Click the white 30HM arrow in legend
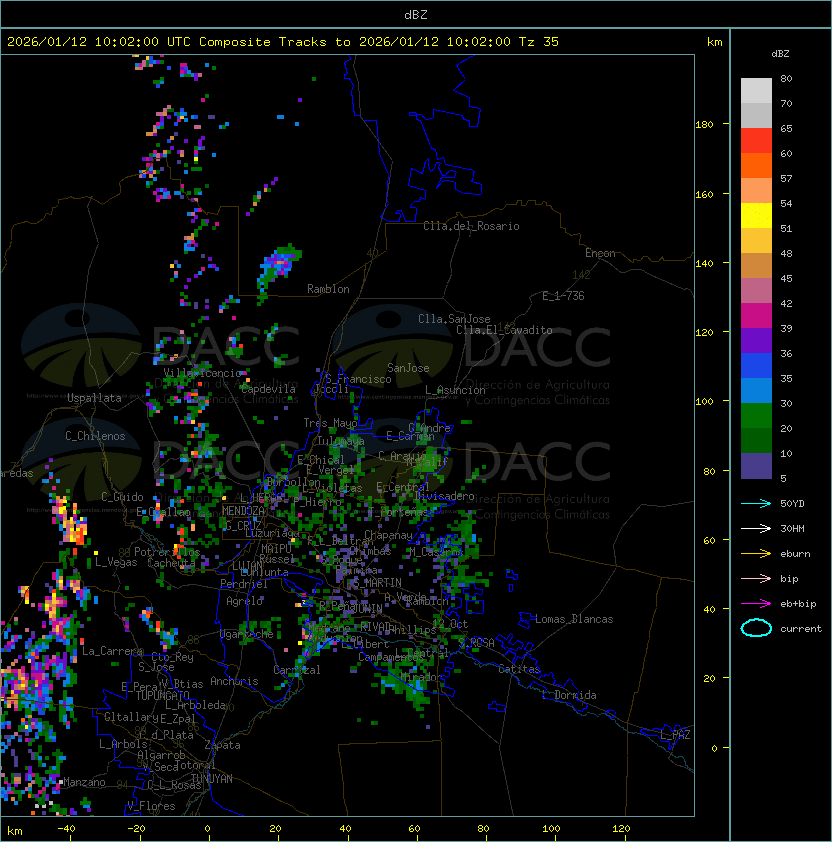 click(756, 528)
